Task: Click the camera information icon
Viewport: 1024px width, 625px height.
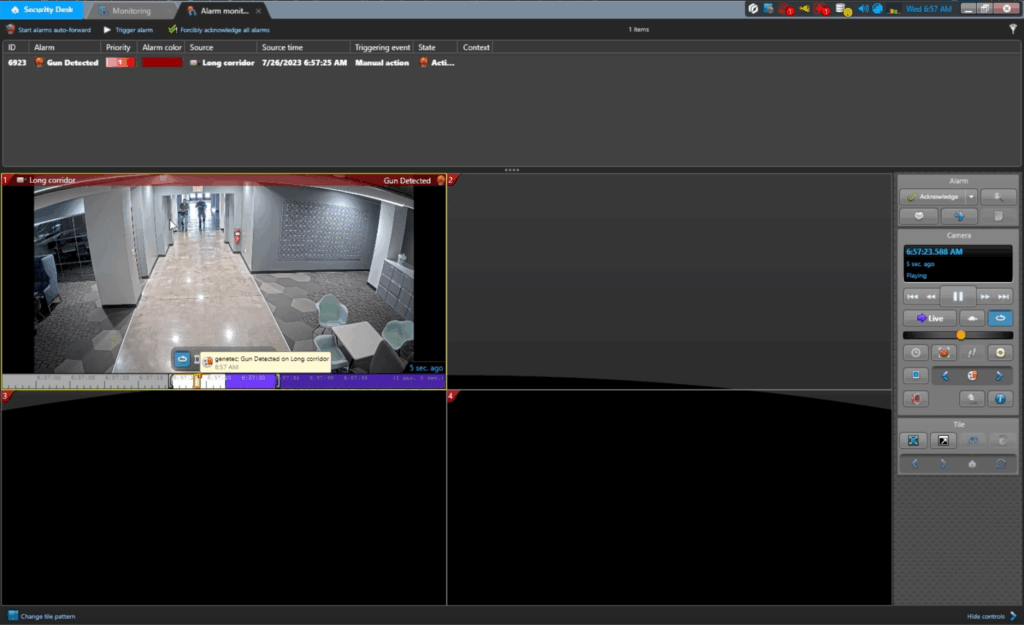Action: tap(1000, 399)
